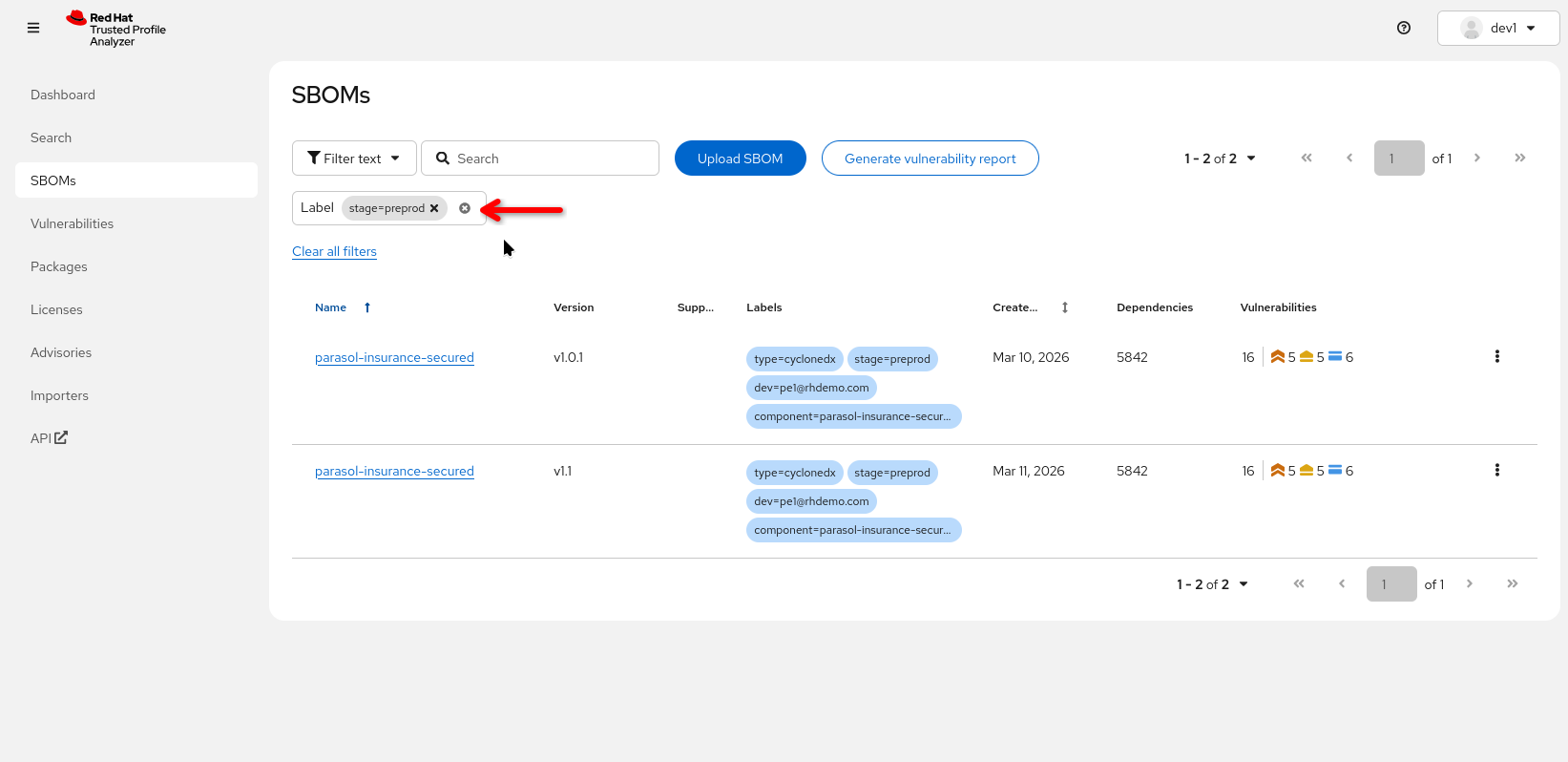The height and width of the screenshot is (762, 1568).
Task: Go to previous page in top pagination
Action: (x=1349, y=159)
